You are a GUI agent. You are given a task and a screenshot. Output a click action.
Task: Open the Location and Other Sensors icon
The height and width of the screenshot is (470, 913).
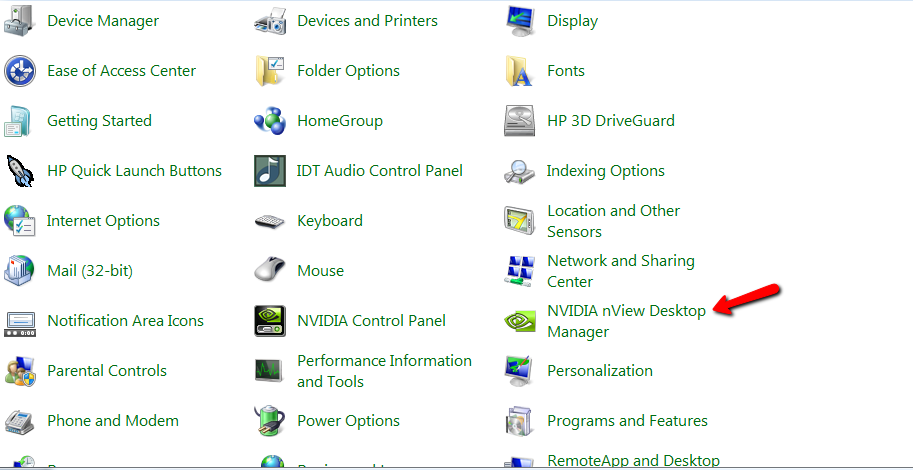(x=520, y=221)
